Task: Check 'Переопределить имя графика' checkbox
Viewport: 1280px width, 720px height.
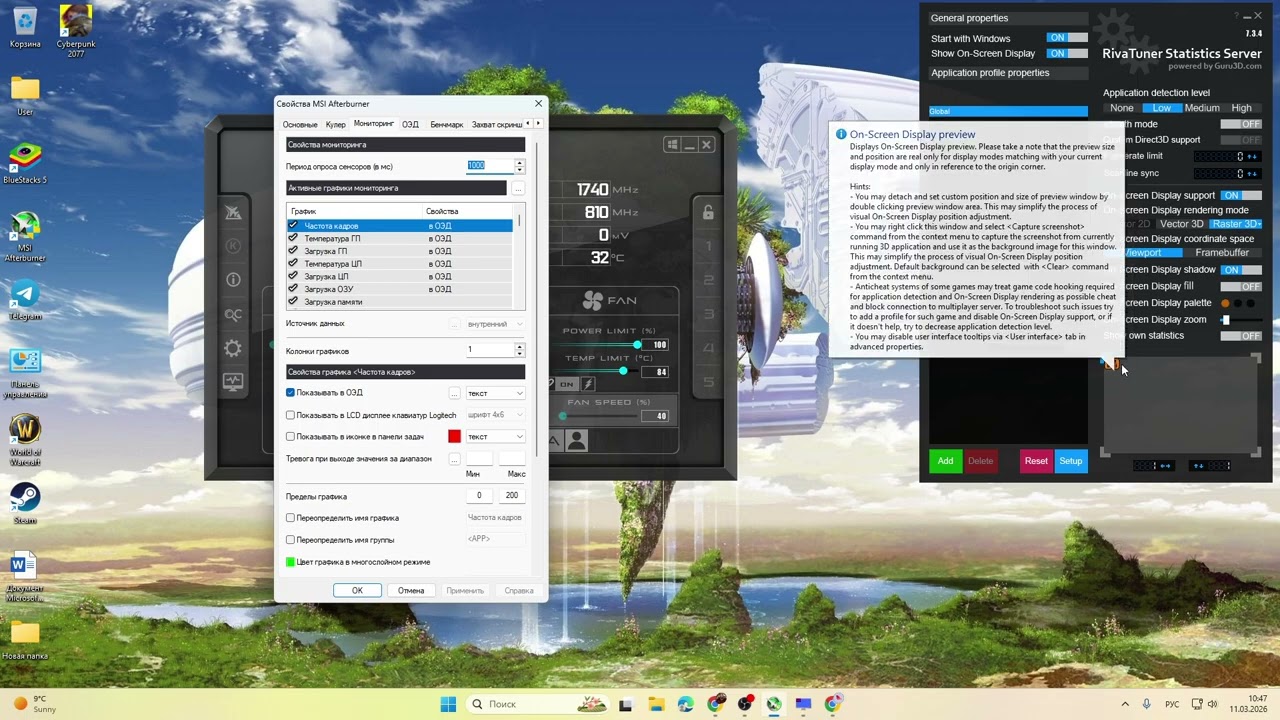Action: tap(291, 518)
